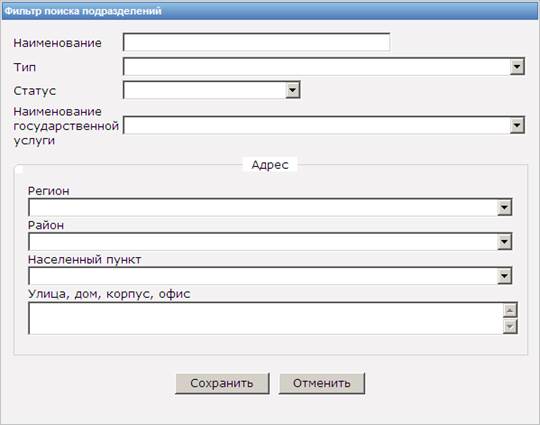The height and width of the screenshot is (425, 540).
Task: Click the Регион field label
Action: [49, 191]
